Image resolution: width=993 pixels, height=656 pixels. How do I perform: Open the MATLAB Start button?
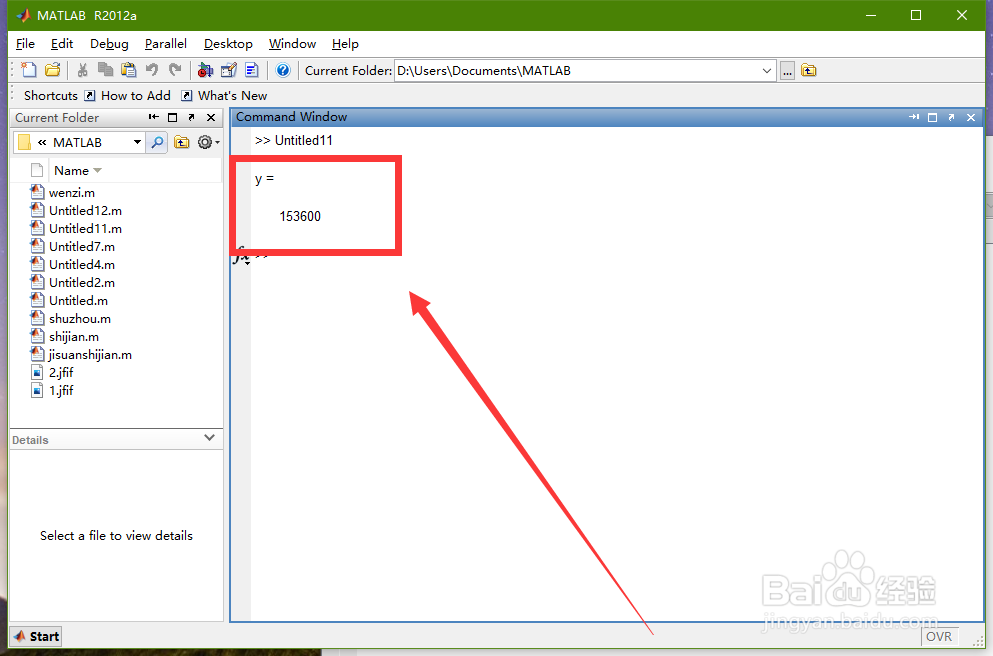(x=36, y=636)
